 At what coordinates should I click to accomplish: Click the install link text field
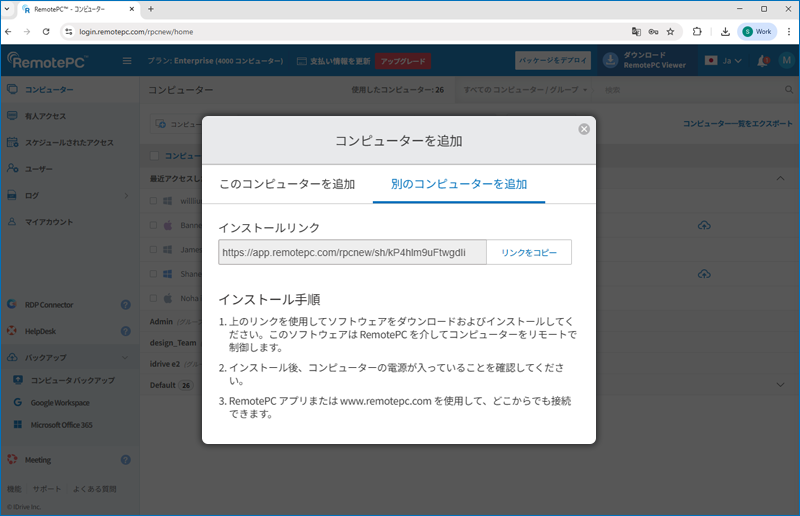353,253
